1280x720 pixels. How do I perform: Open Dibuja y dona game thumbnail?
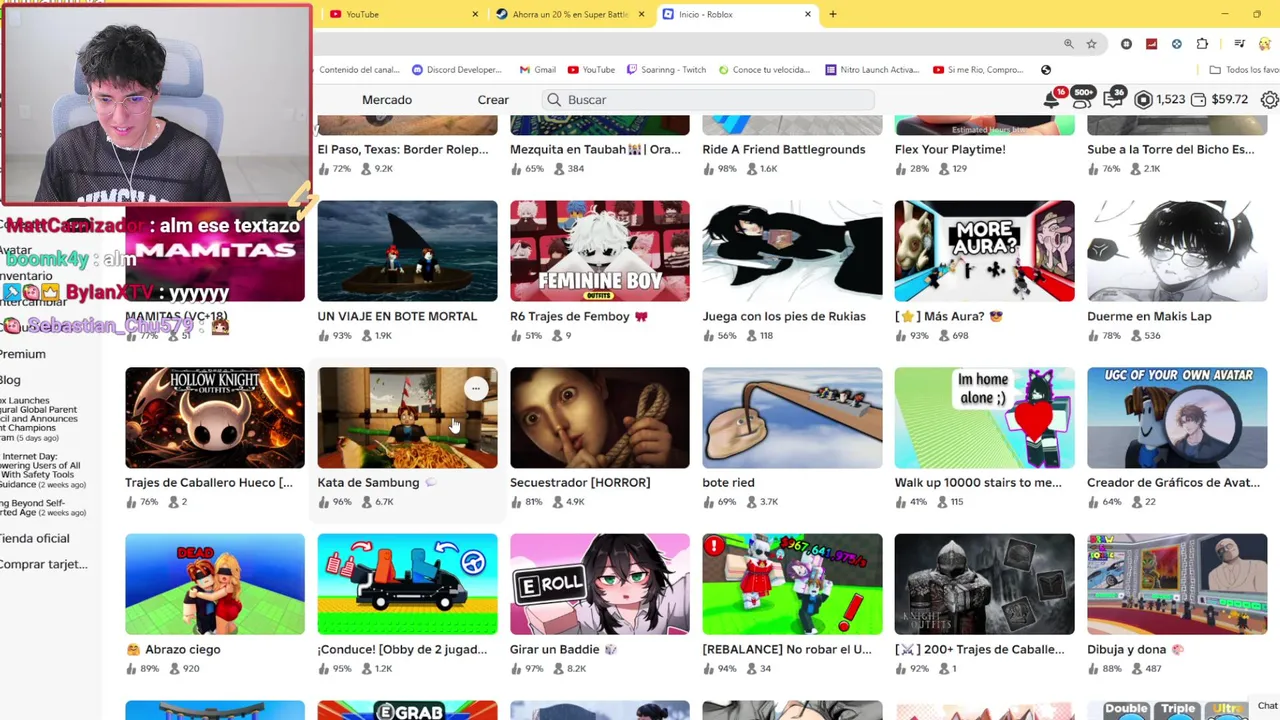pyautogui.click(x=1177, y=584)
